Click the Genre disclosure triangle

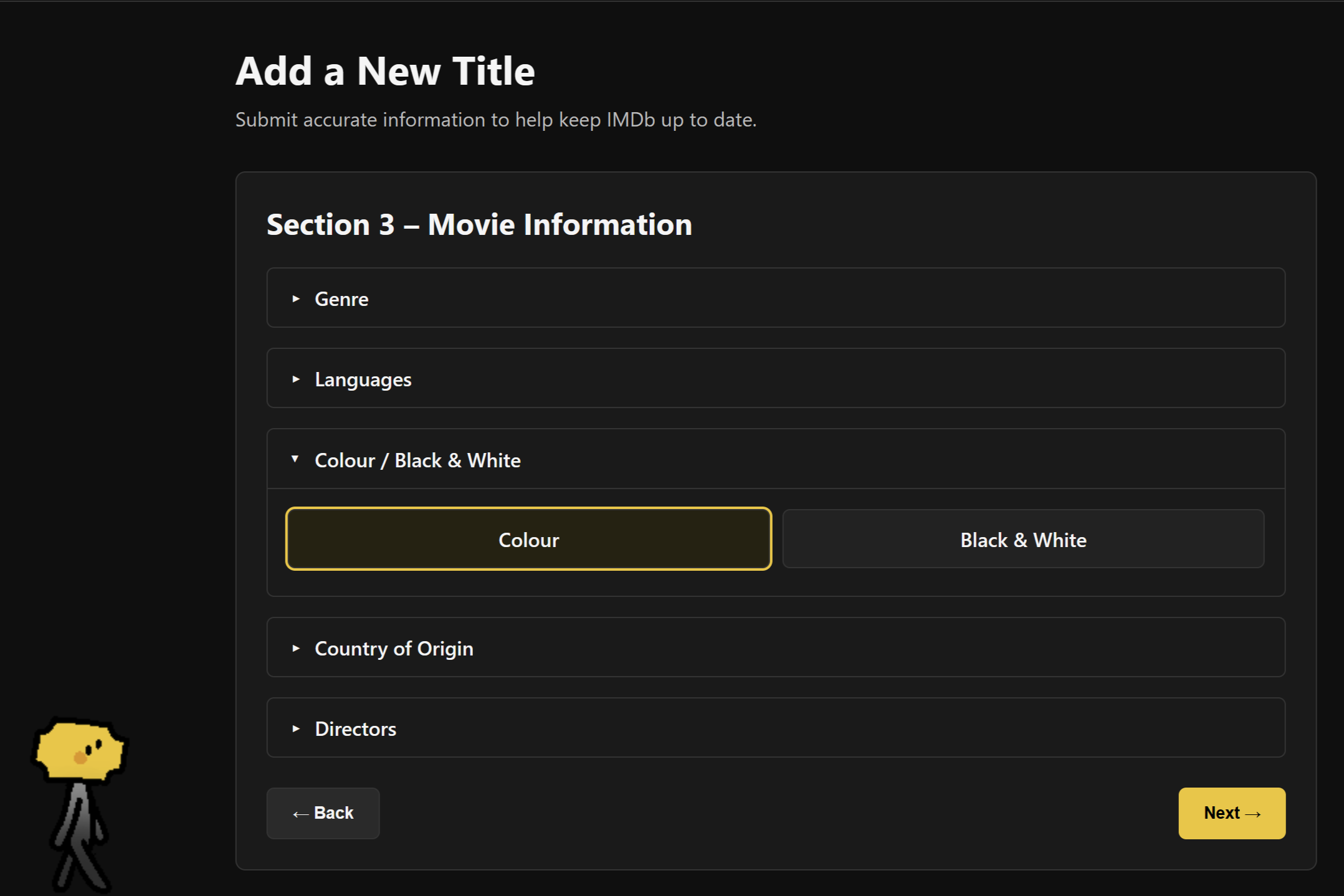296,299
